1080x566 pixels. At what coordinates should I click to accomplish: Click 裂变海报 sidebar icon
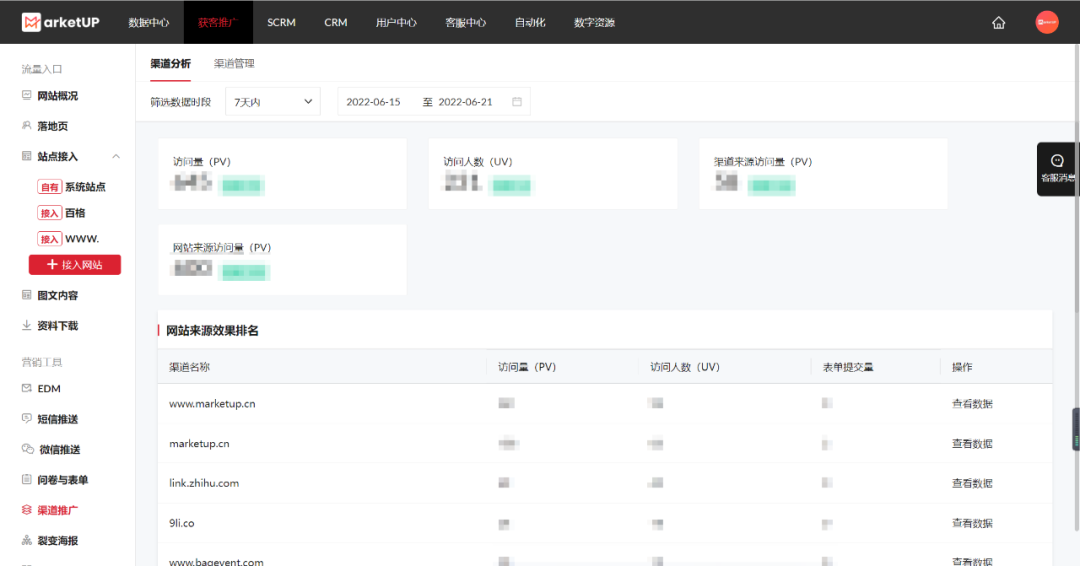click(x=26, y=540)
